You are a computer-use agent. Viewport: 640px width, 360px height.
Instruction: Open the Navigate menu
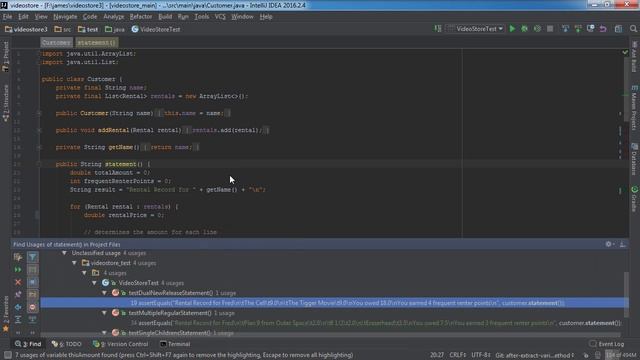tap(65, 17)
